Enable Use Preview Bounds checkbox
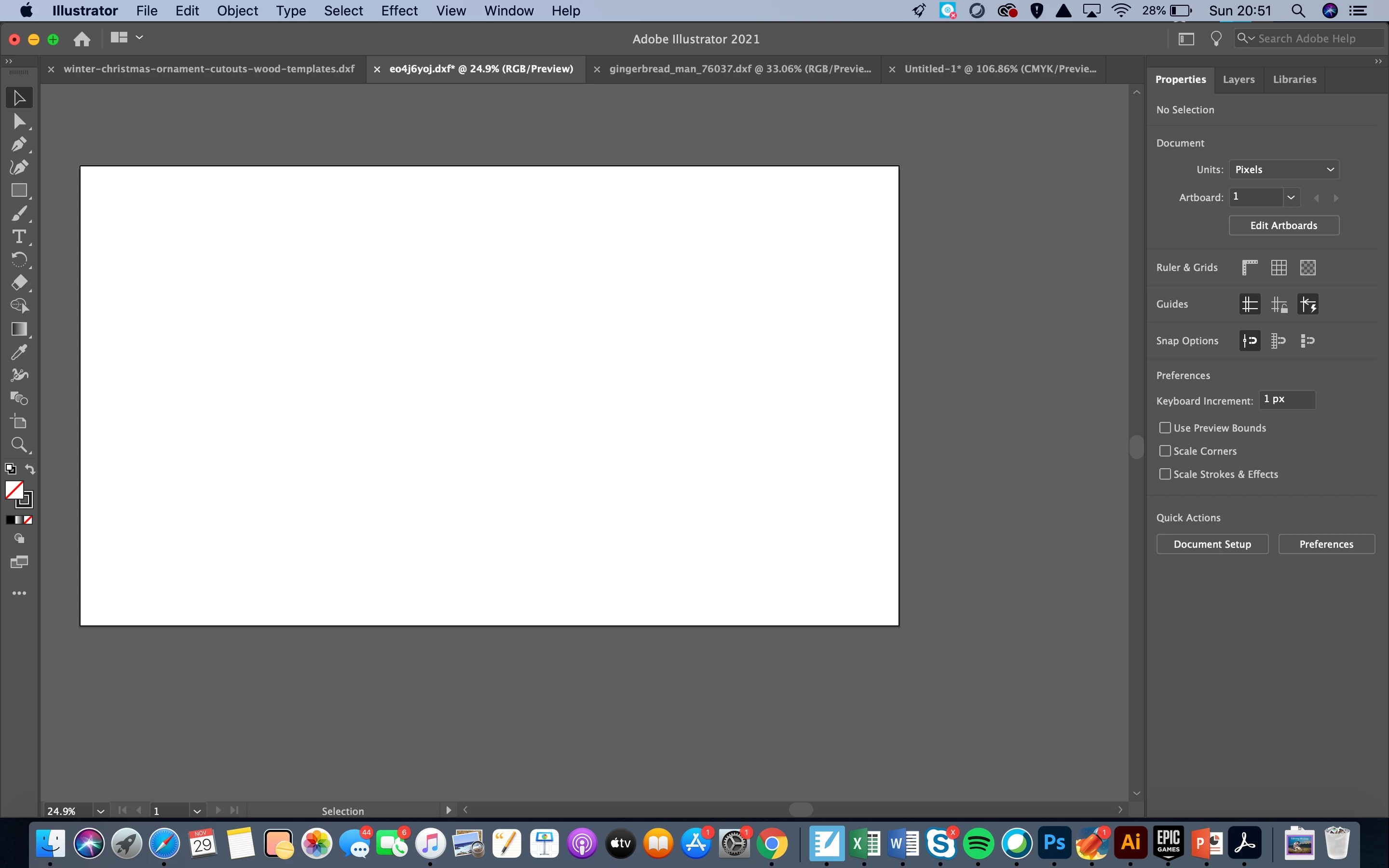Viewport: 1389px width, 868px height. click(1165, 428)
